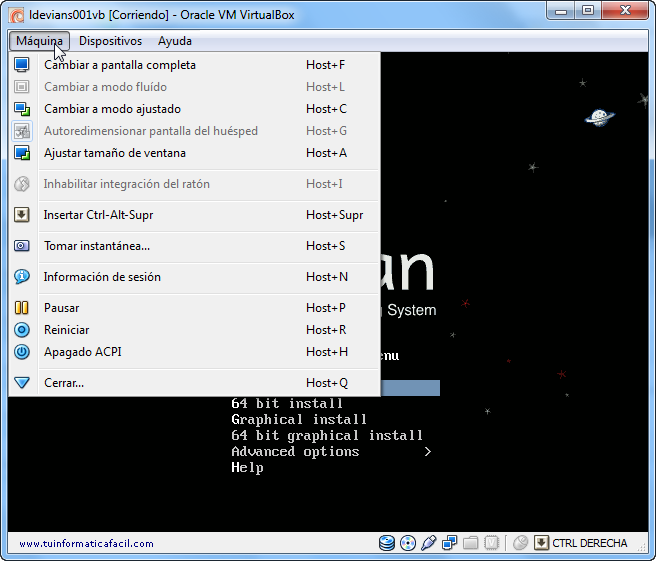Image resolution: width=656 pixels, height=561 pixels.
Task: Click the adjust window size icon
Action: 22,153
